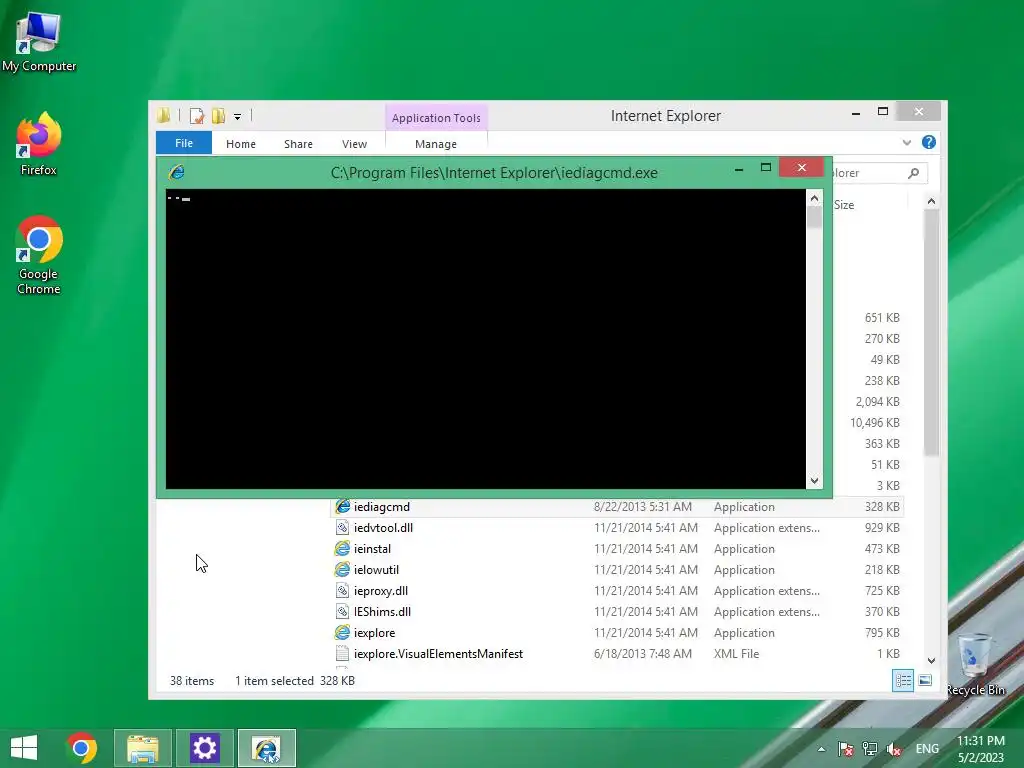This screenshot has width=1024, height=768.
Task: Click console scrollbar down arrow
Action: (x=814, y=481)
